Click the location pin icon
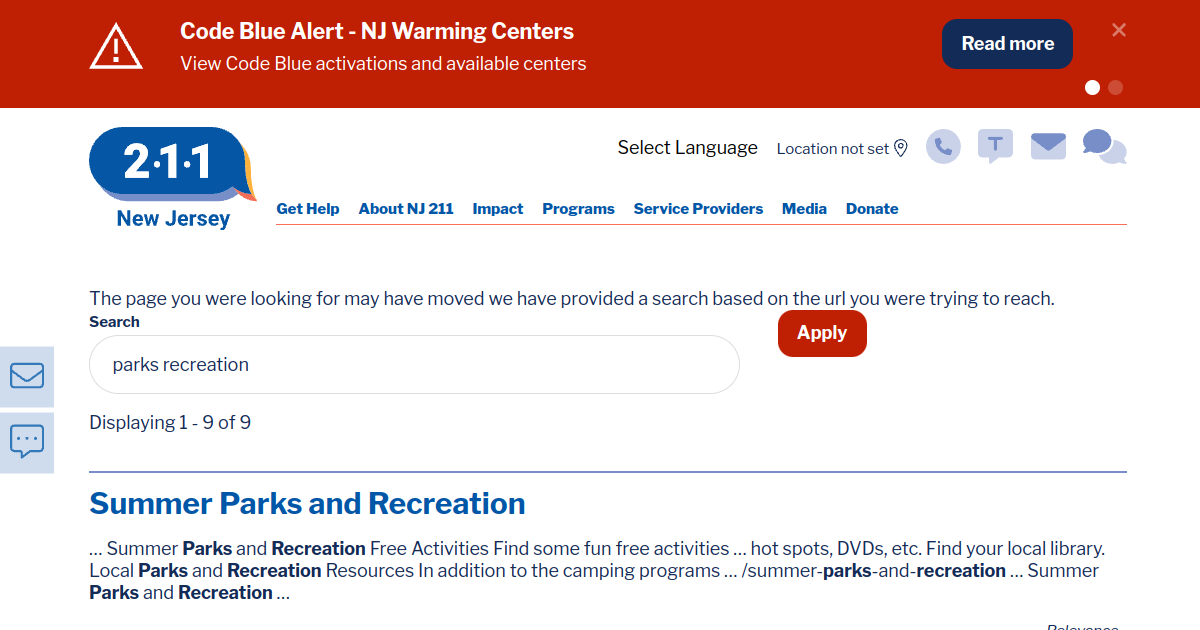 point(900,148)
